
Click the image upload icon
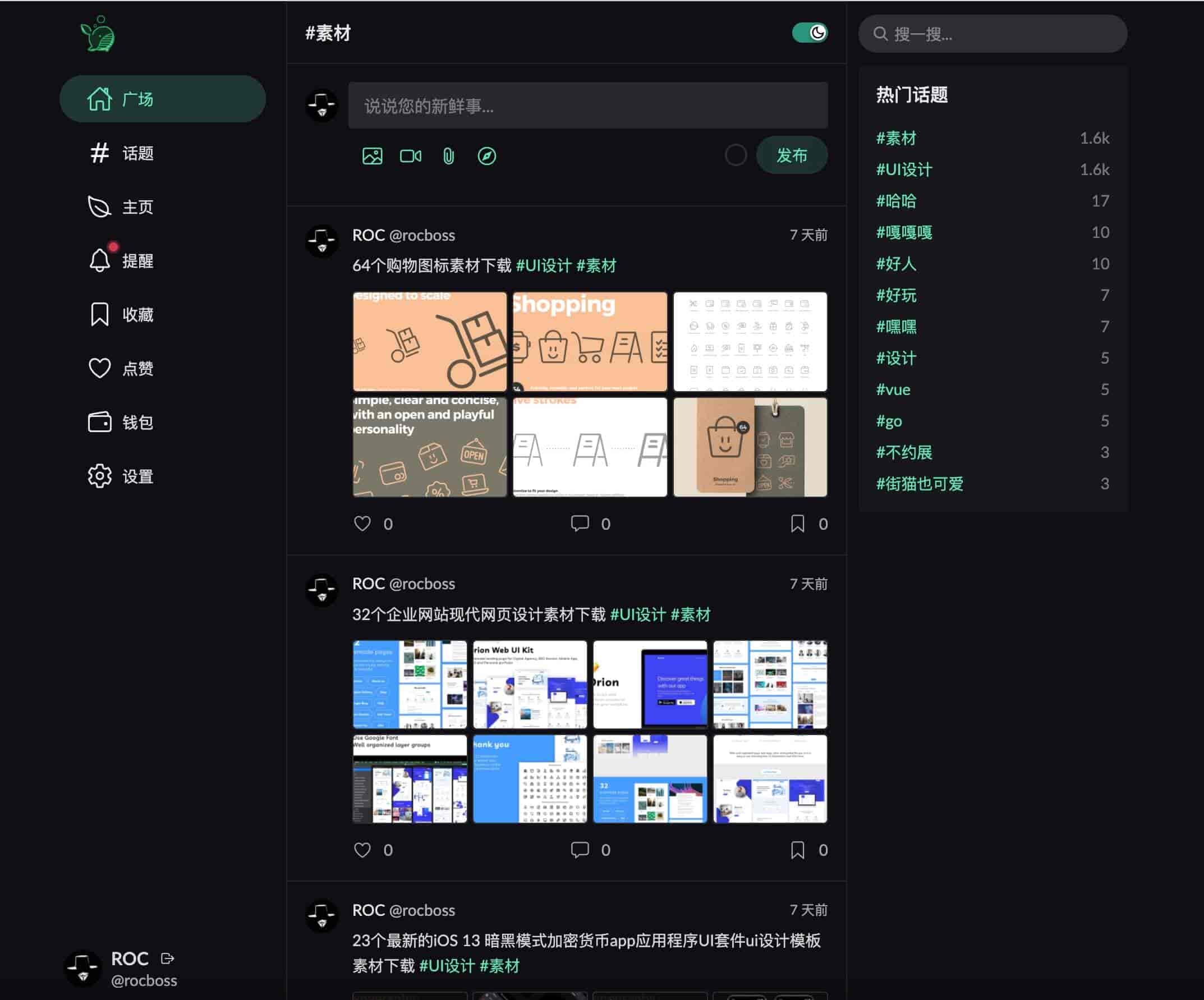[x=372, y=156]
